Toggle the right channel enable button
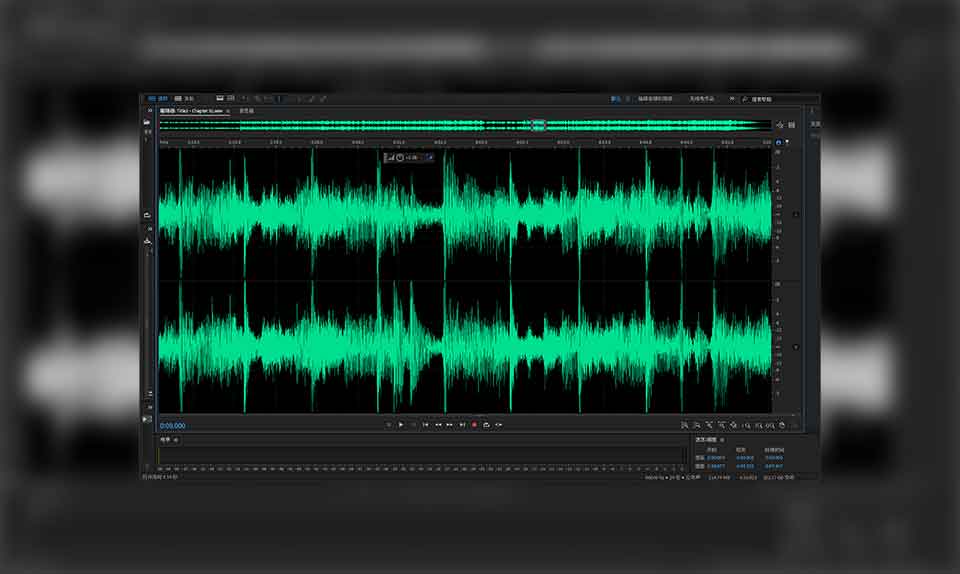Screen dimensions: 960x574 796,347
